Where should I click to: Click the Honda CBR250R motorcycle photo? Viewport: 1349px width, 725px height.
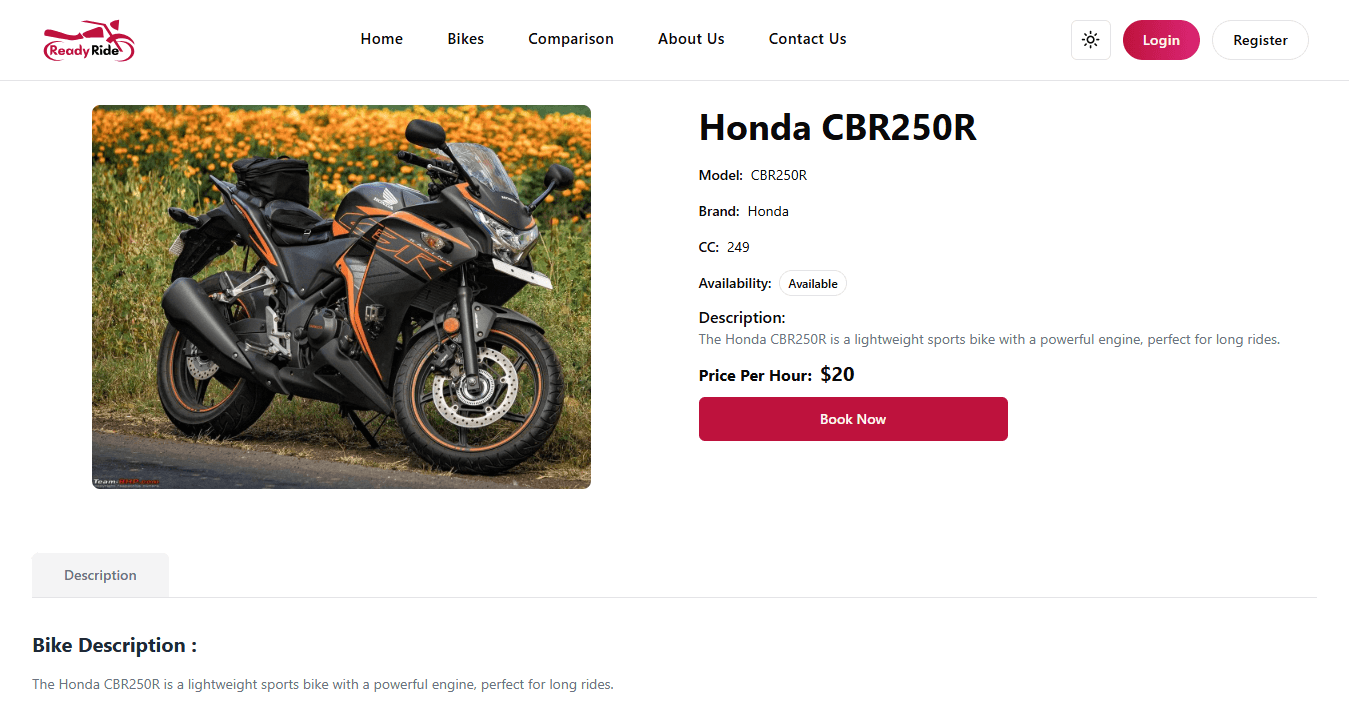point(341,297)
